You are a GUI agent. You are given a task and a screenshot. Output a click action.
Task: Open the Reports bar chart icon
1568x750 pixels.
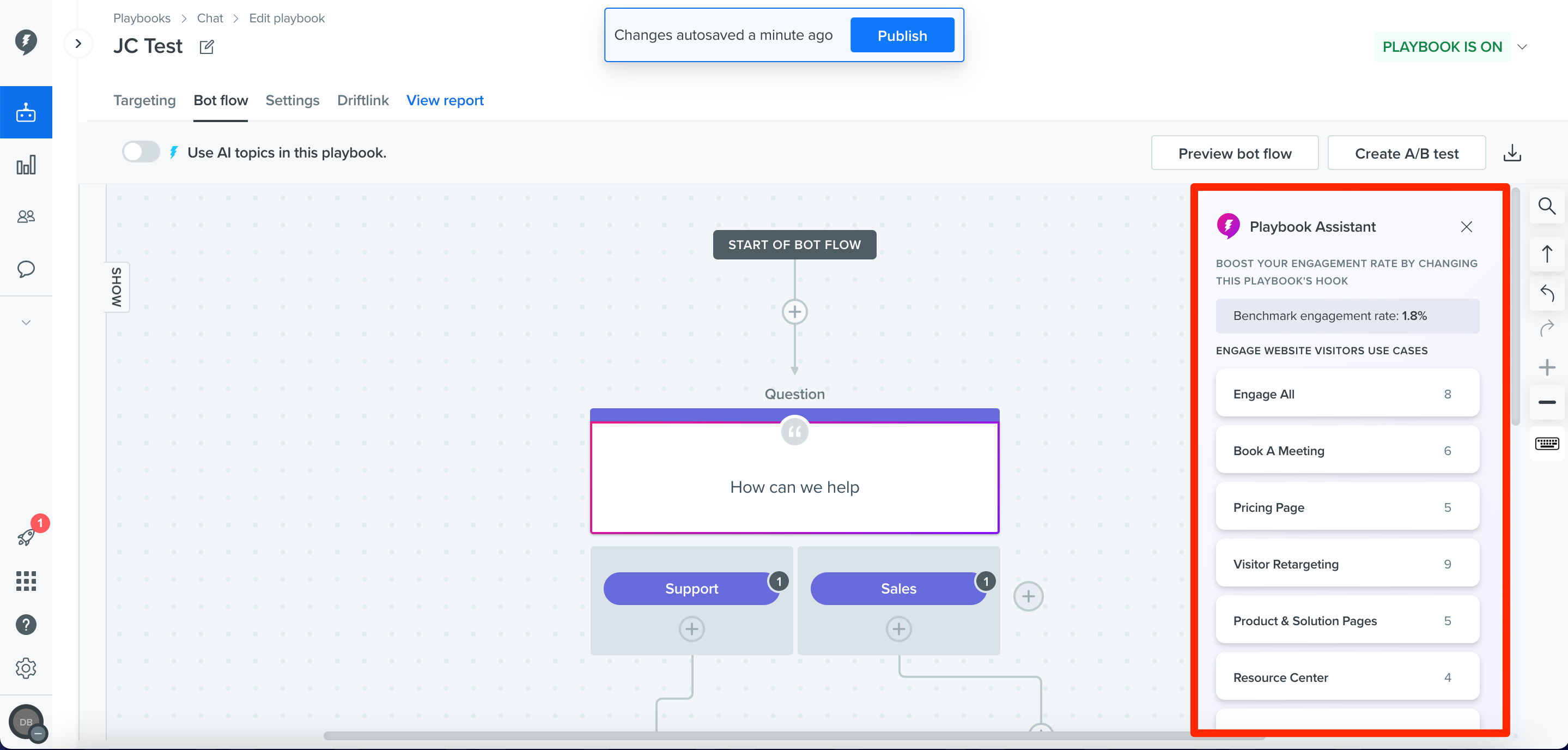click(x=26, y=165)
